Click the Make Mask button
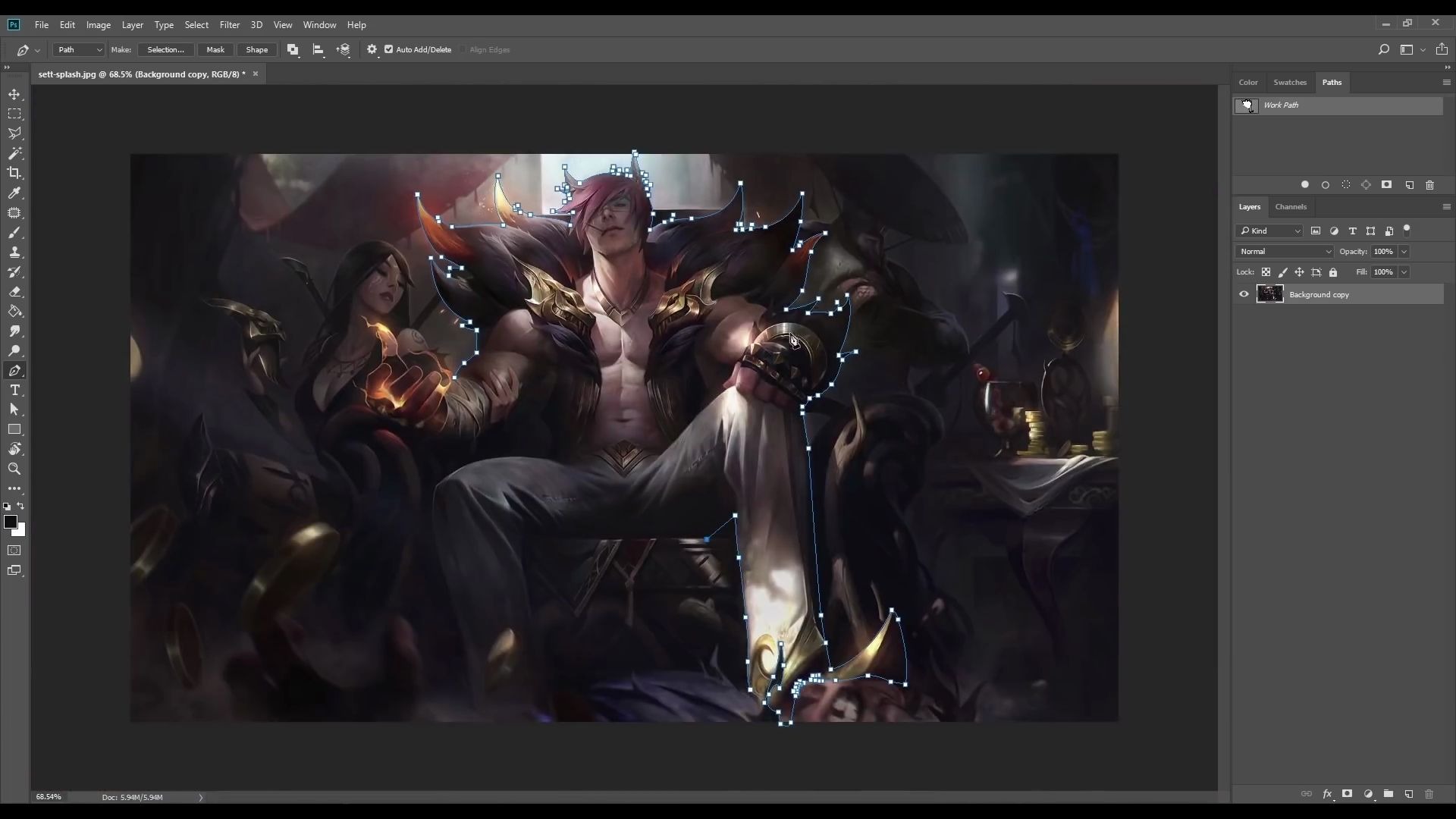This screenshot has width=1456, height=819. pyautogui.click(x=215, y=49)
